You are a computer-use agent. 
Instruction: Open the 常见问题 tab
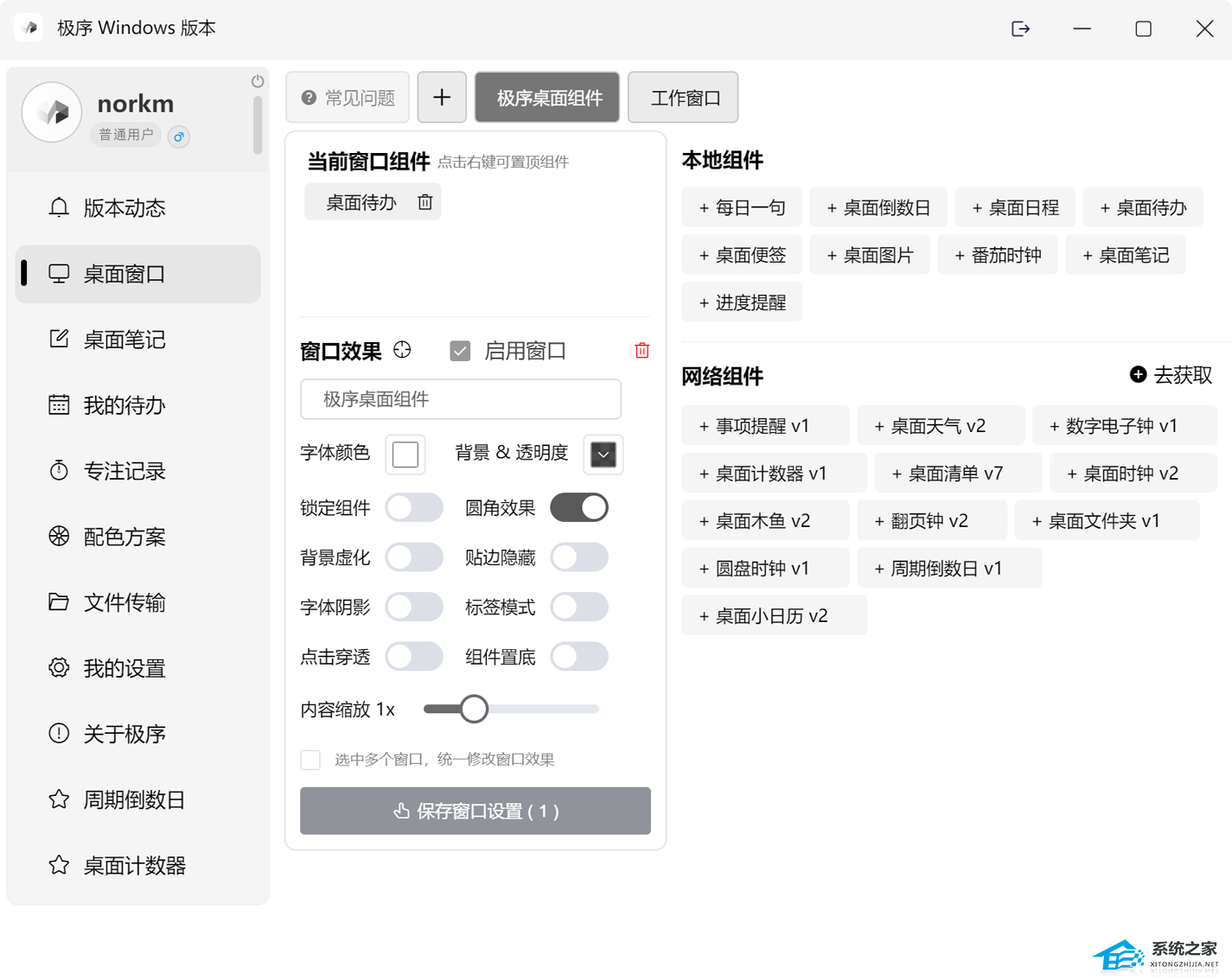(x=348, y=97)
